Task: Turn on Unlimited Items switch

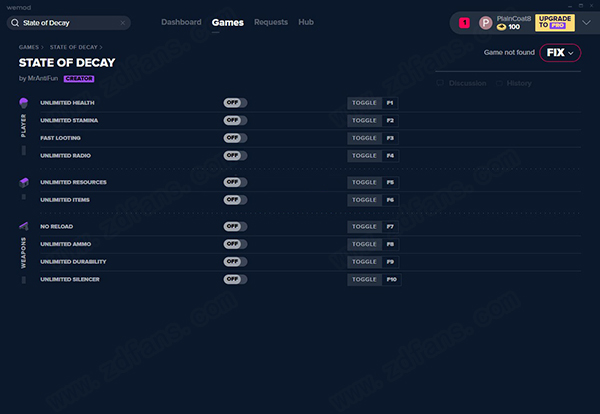Action: [235, 200]
